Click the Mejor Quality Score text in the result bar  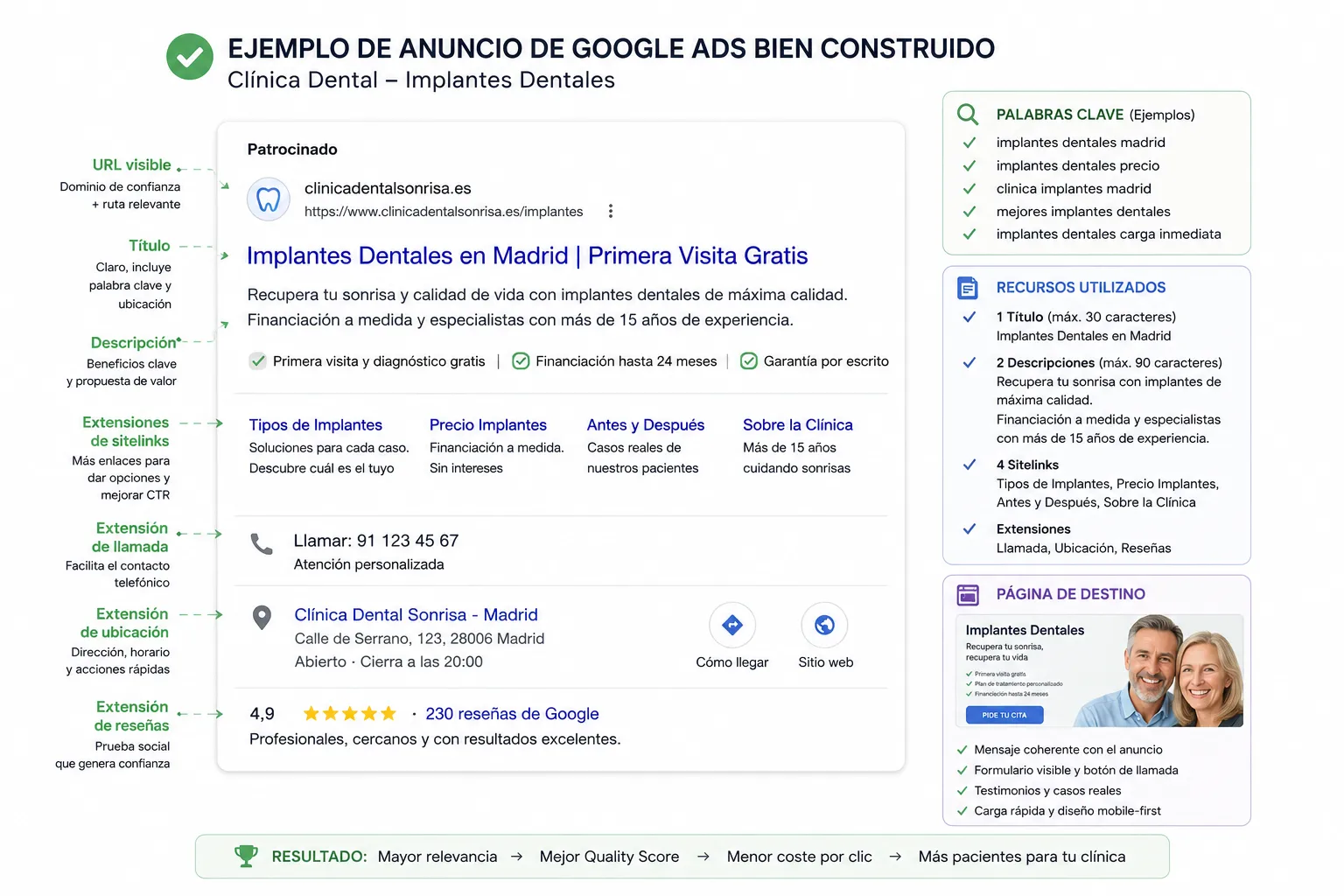609,857
